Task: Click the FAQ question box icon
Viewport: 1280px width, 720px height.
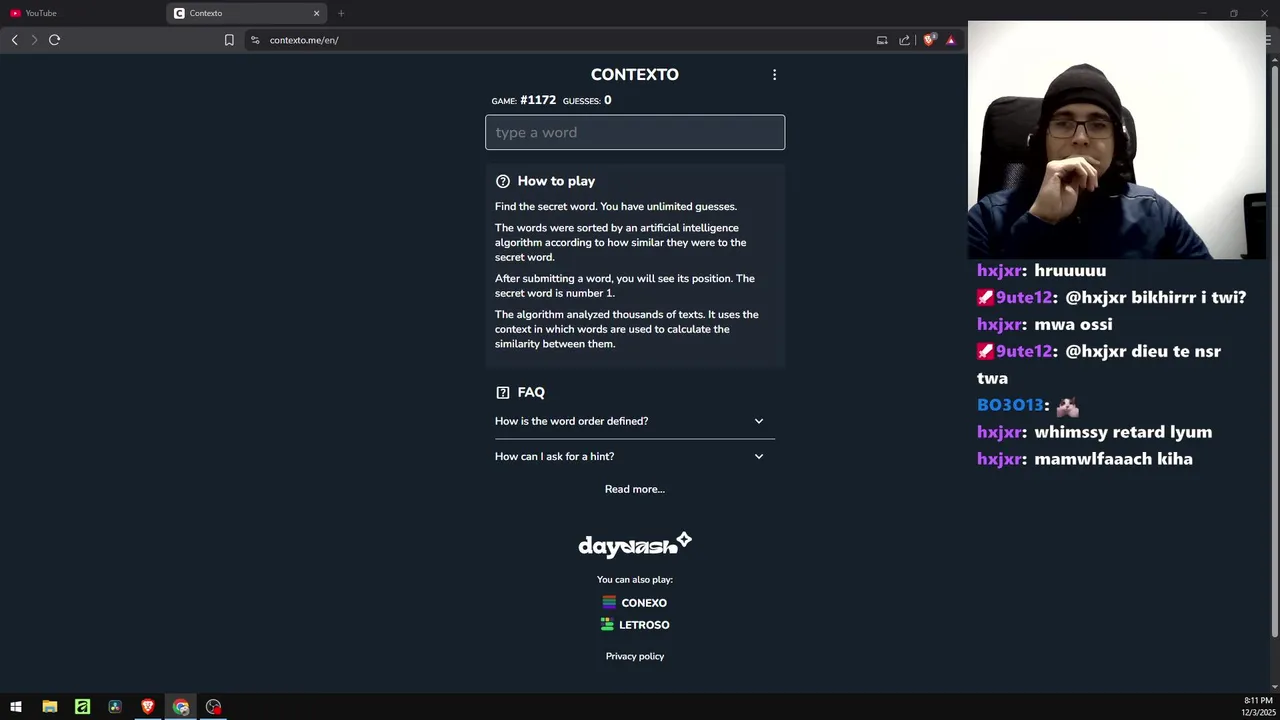Action: pyautogui.click(x=503, y=393)
